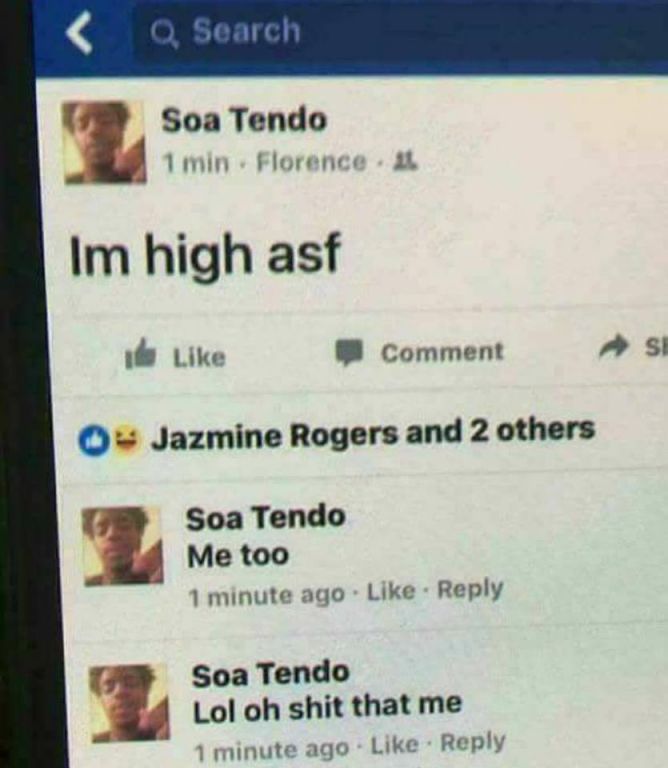Open Soa Tendo's post profile picture

click(104, 142)
